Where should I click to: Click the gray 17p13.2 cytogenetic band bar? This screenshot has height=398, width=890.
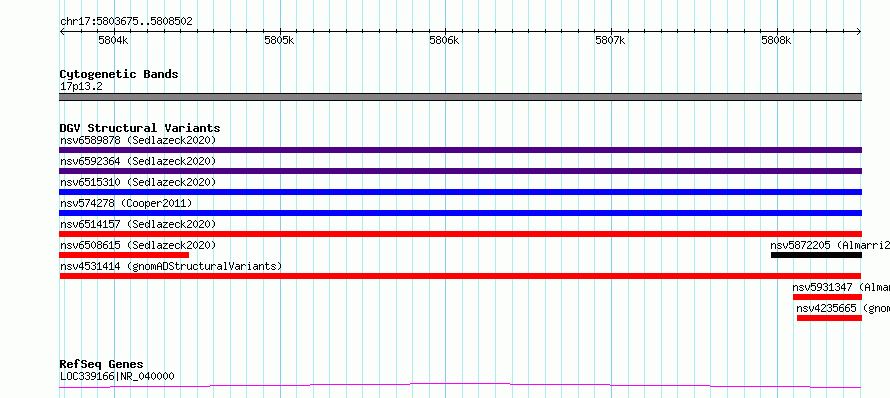click(x=460, y=97)
